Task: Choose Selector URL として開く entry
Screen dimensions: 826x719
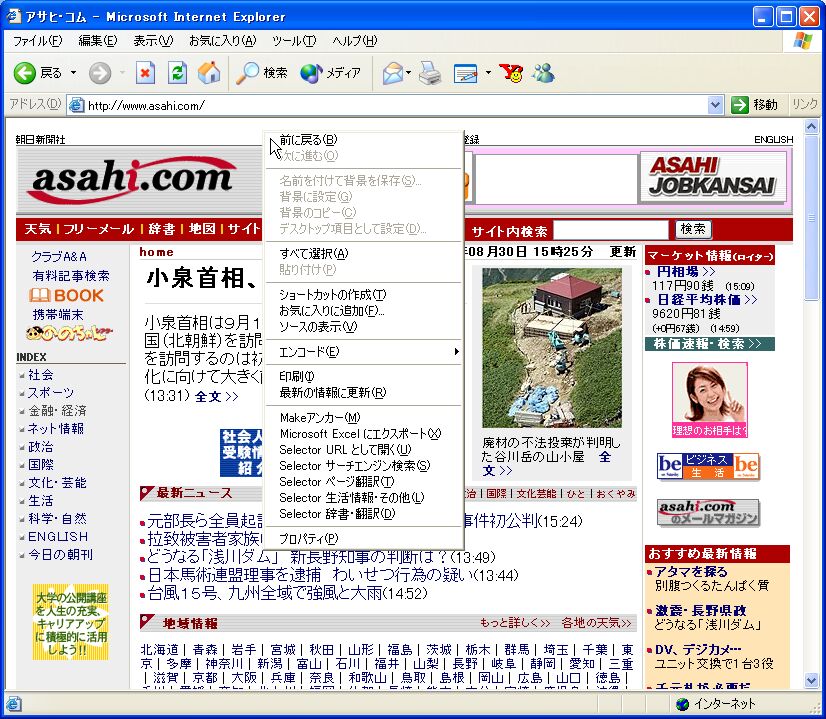Action: (x=363, y=450)
